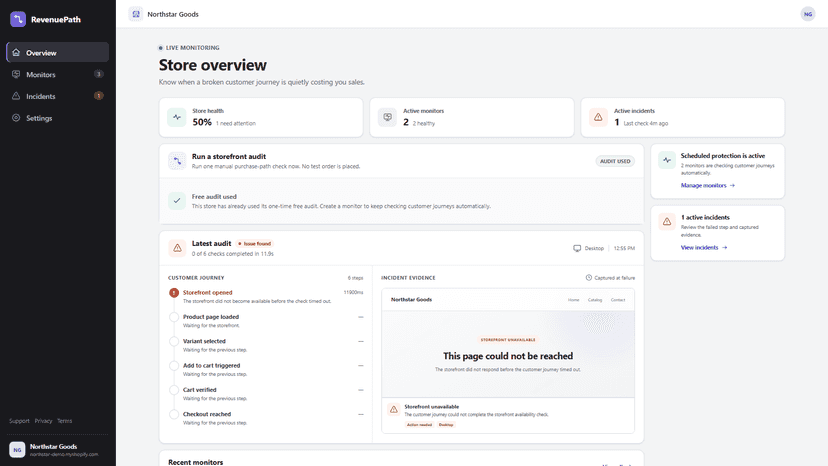The width and height of the screenshot is (828, 466).
Task: Open the Privacy link
Action: pyautogui.click(x=43, y=421)
